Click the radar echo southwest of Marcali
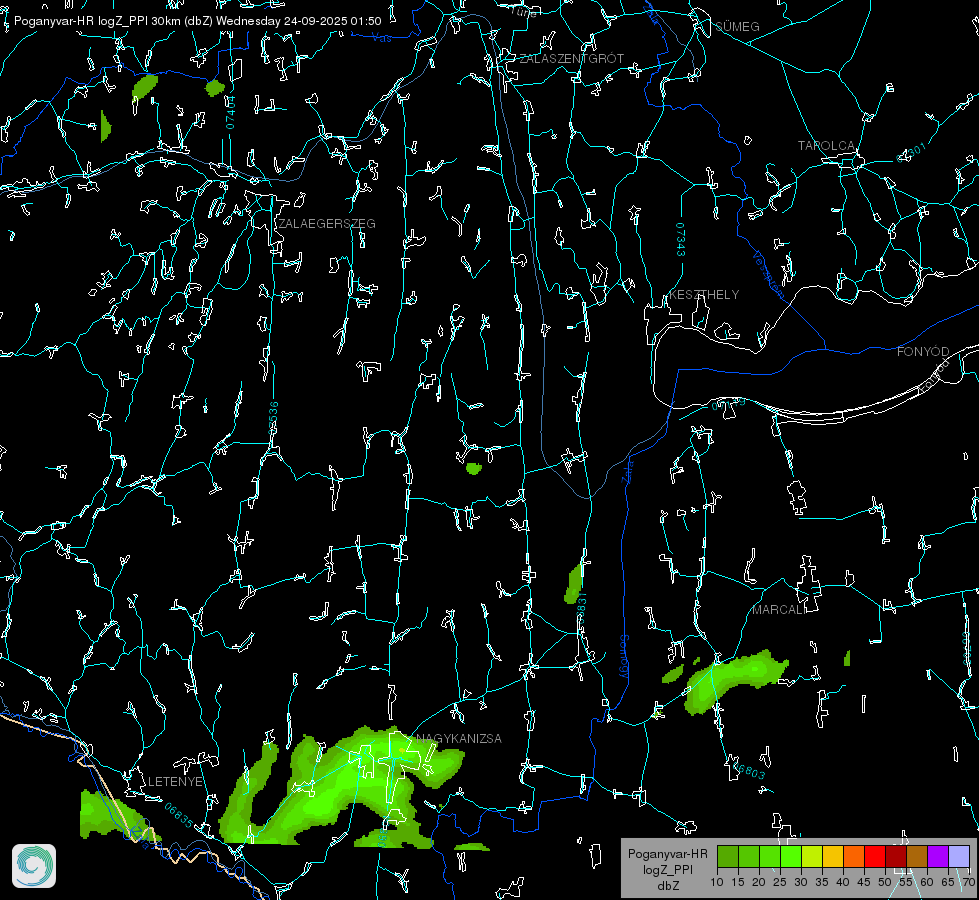979x900 pixels. click(x=734, y=681)
